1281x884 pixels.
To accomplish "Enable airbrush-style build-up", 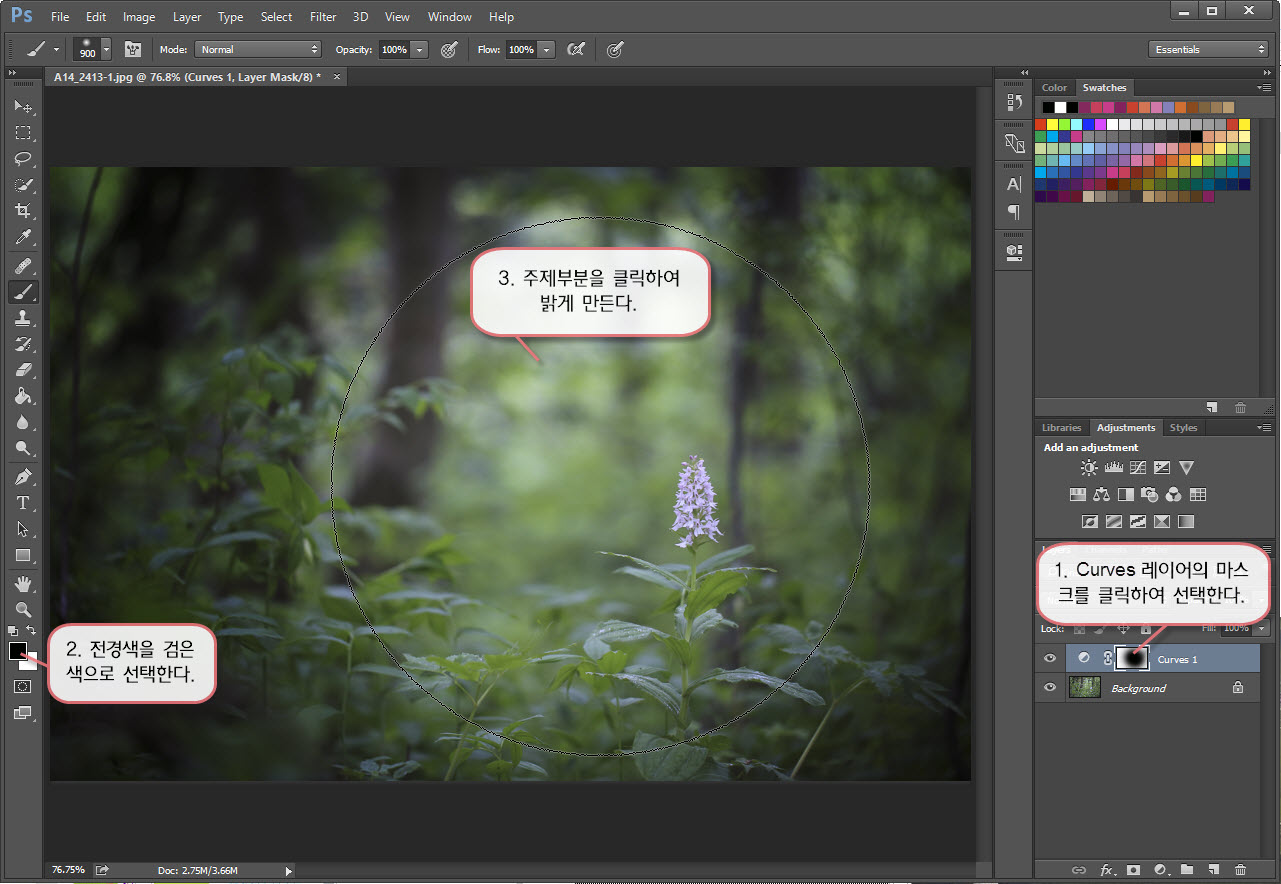I will point(576,49).
